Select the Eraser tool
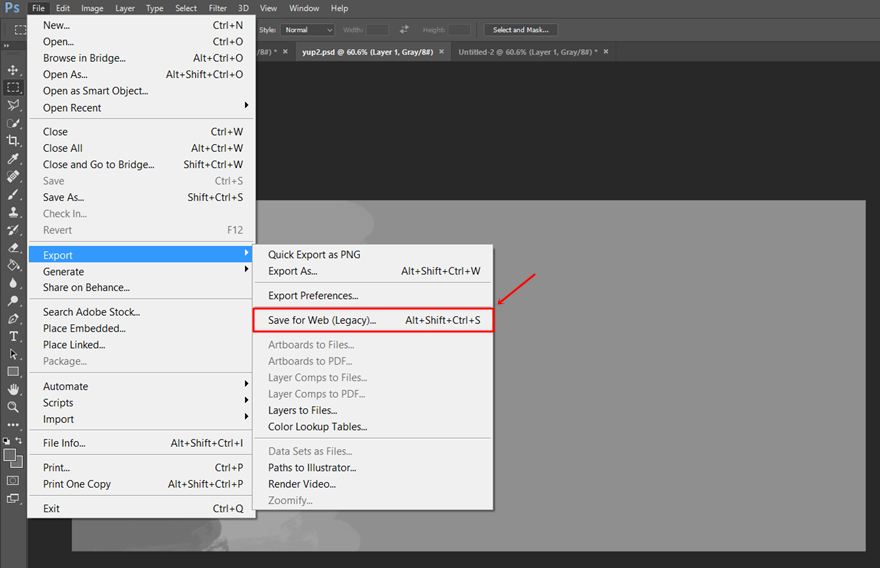Image resolution: width=880 pixels, height=568 pixels. click(13, 248)
